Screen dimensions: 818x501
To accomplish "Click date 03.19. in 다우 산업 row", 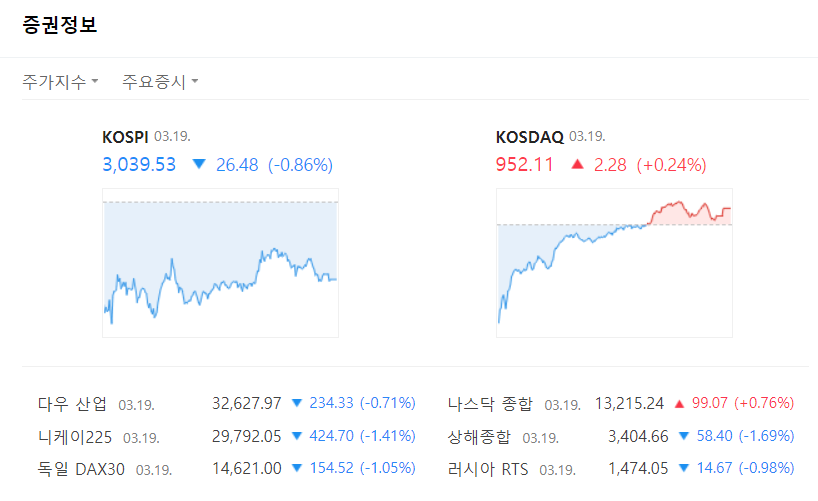I will (136, 405).
